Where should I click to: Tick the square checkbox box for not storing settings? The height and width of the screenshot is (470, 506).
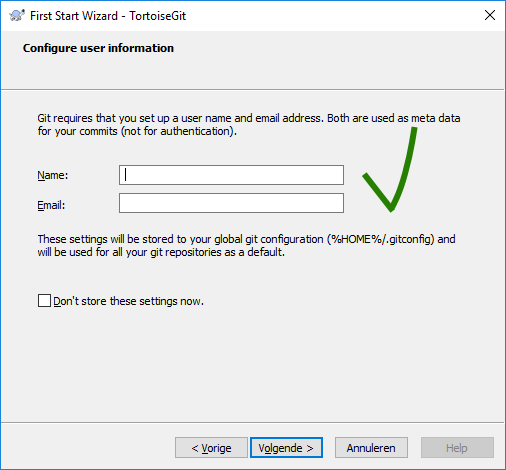tap(44, 301)
